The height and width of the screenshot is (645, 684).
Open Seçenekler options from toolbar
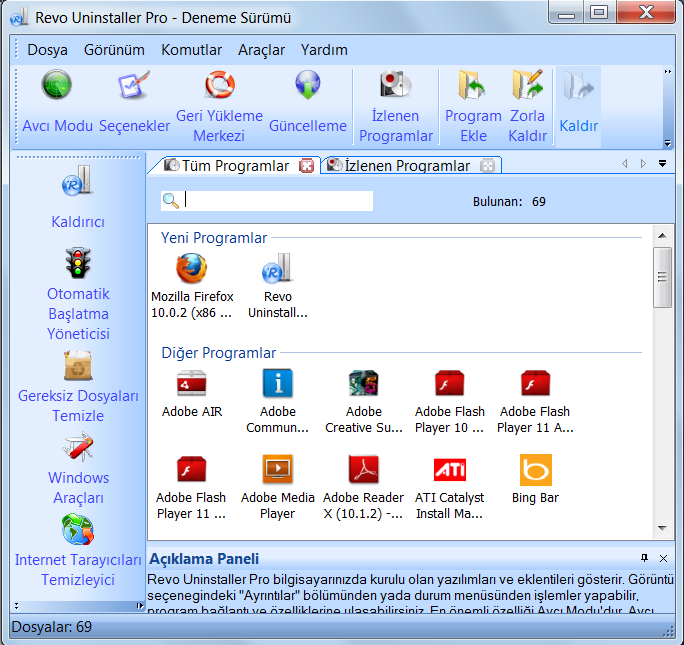134,102
